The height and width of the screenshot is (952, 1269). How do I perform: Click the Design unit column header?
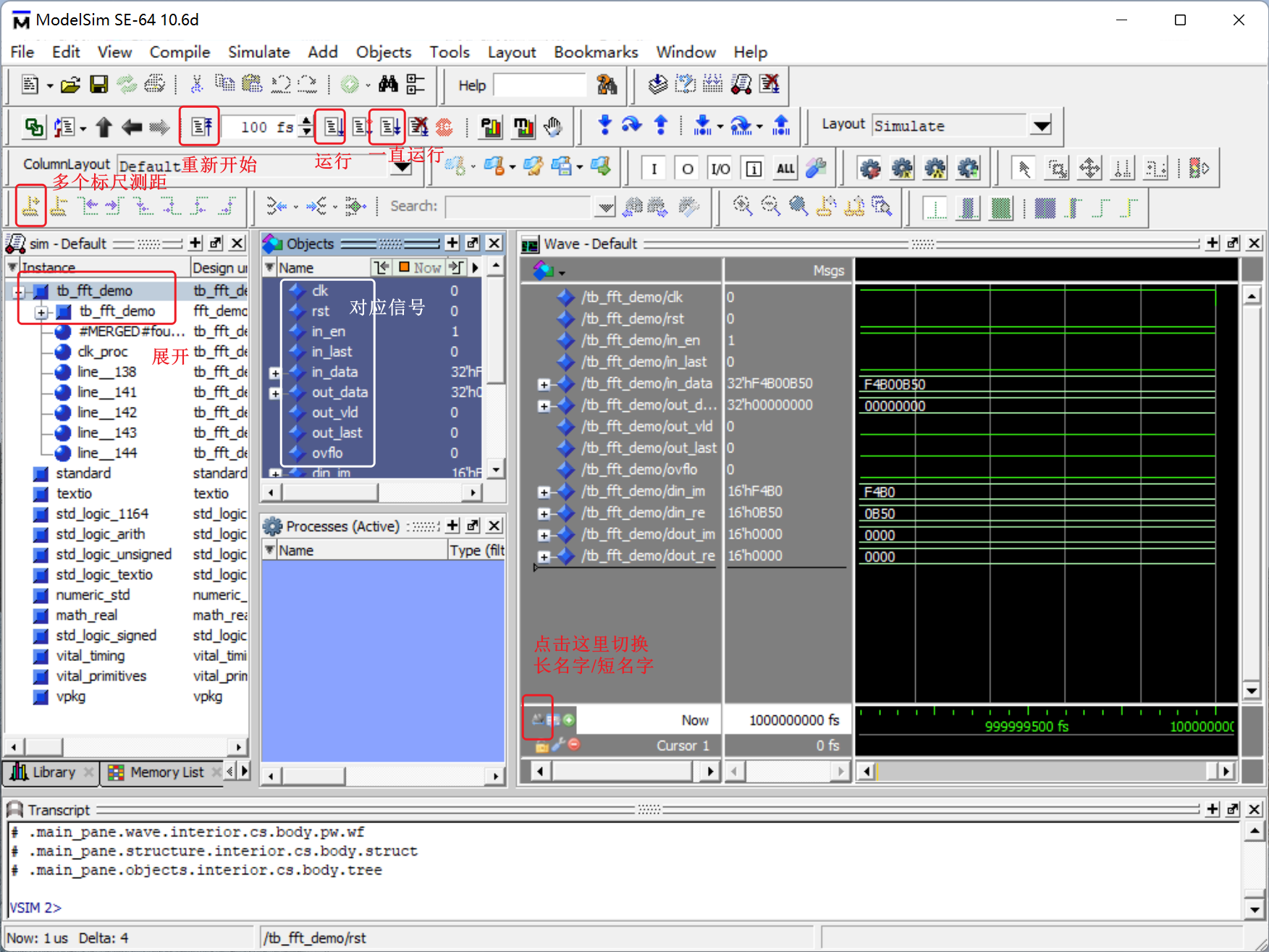click(x=219, y=268)
